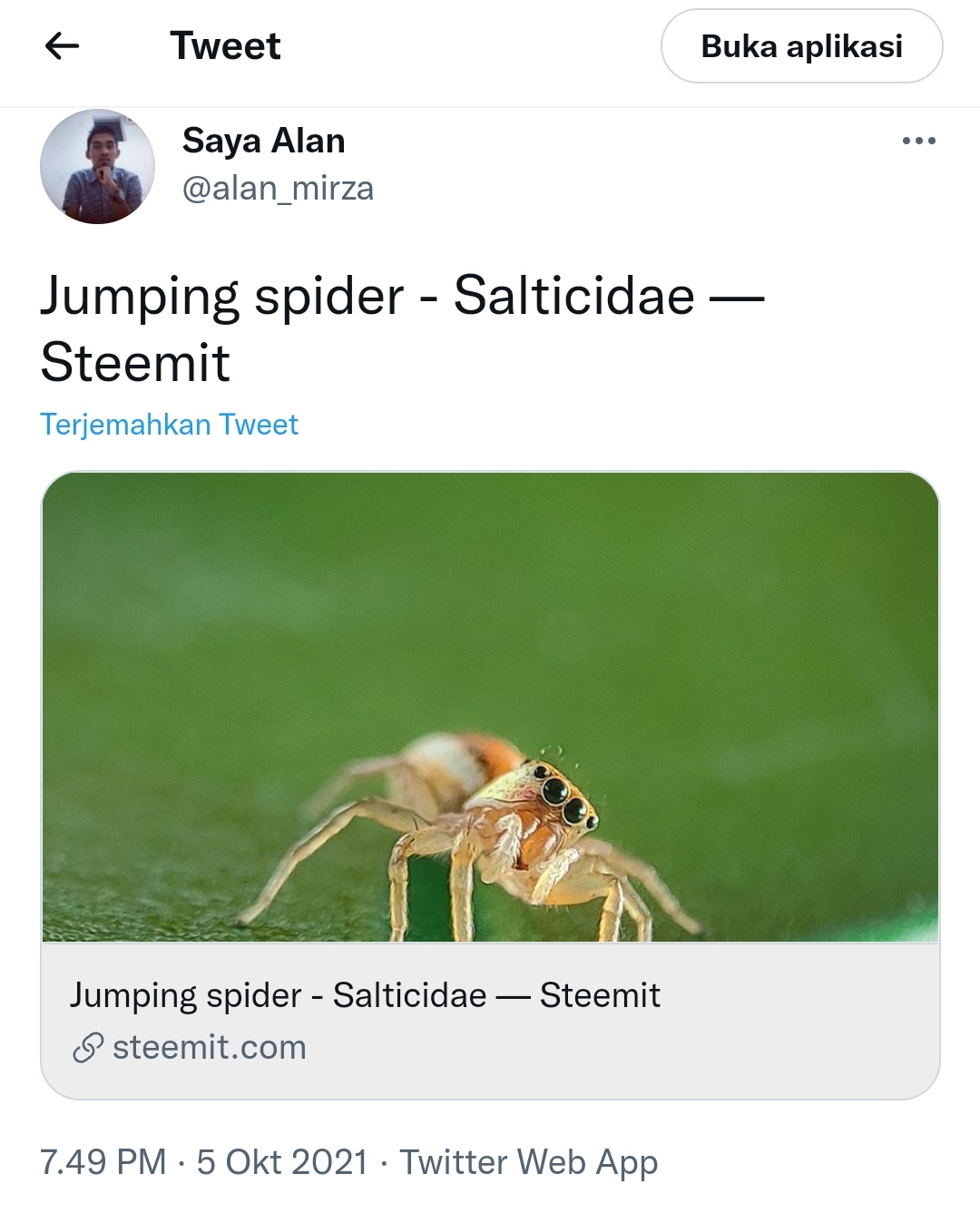Click the link card title below the photo
This screenshot has height=1213, width=980.
(x=365, y=995)
